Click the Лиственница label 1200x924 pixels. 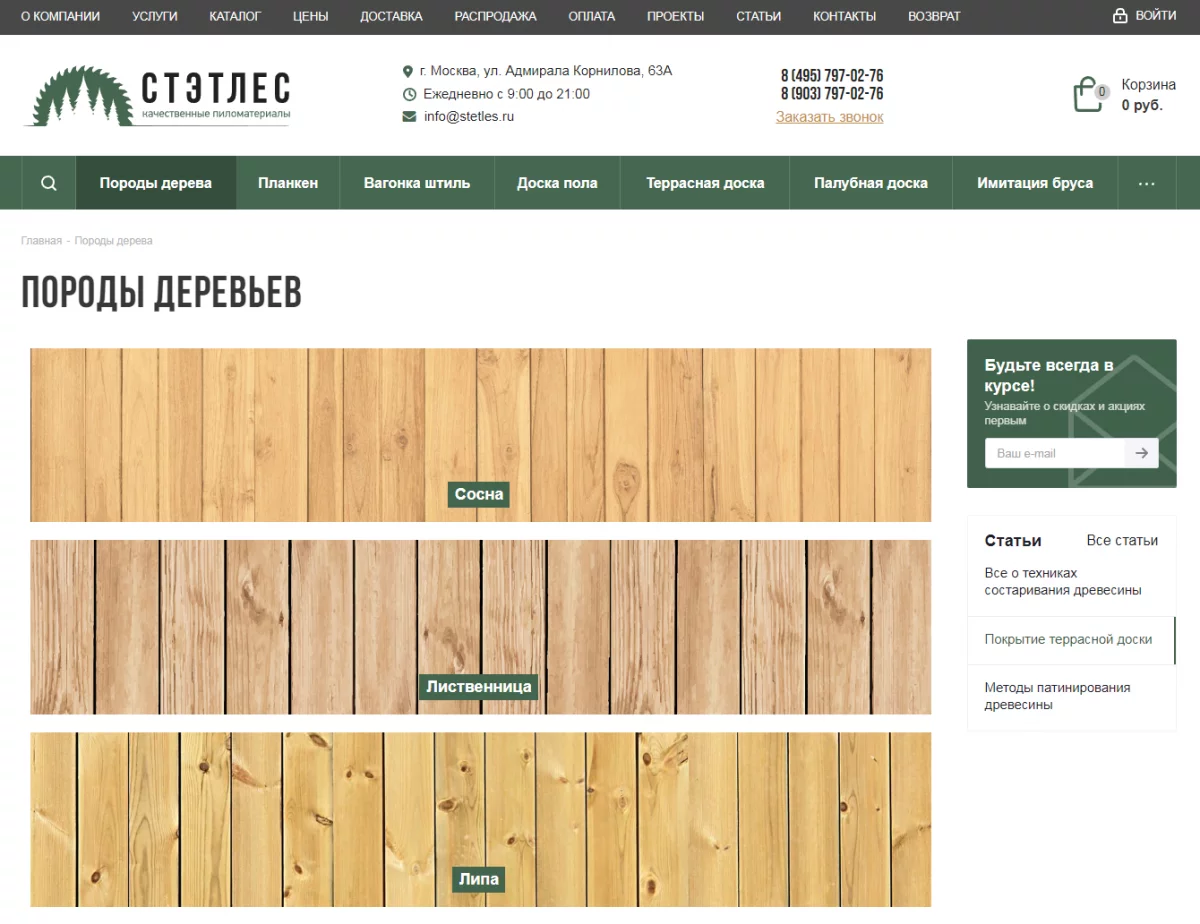[479, 687]
